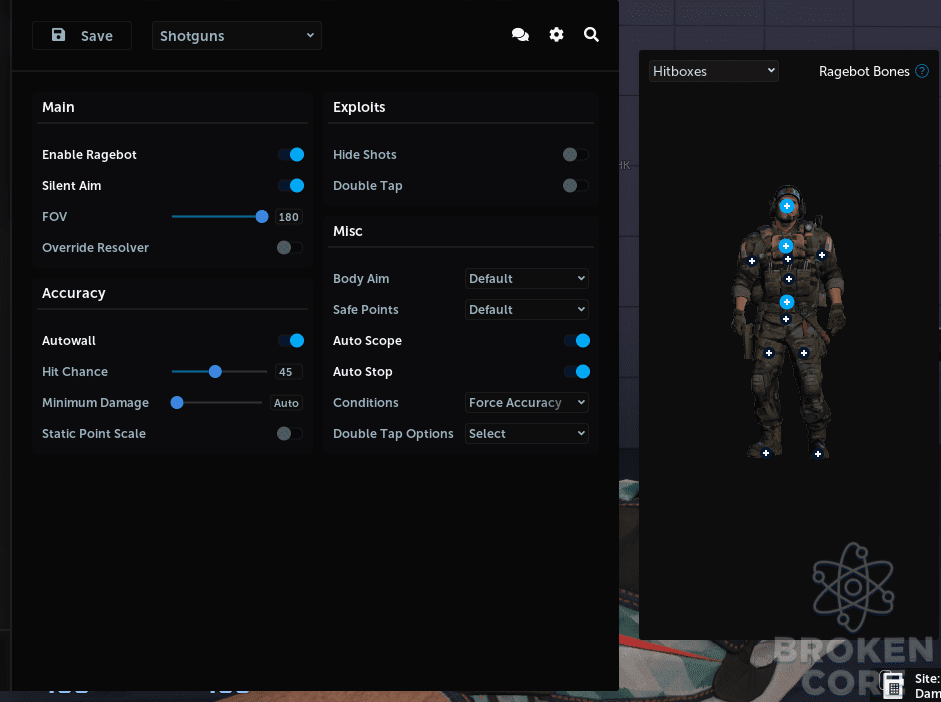Select the small hitbox point directly beneath the highlighted pelvis point
This screenshot has width=941, height=702.
(786, 319)
